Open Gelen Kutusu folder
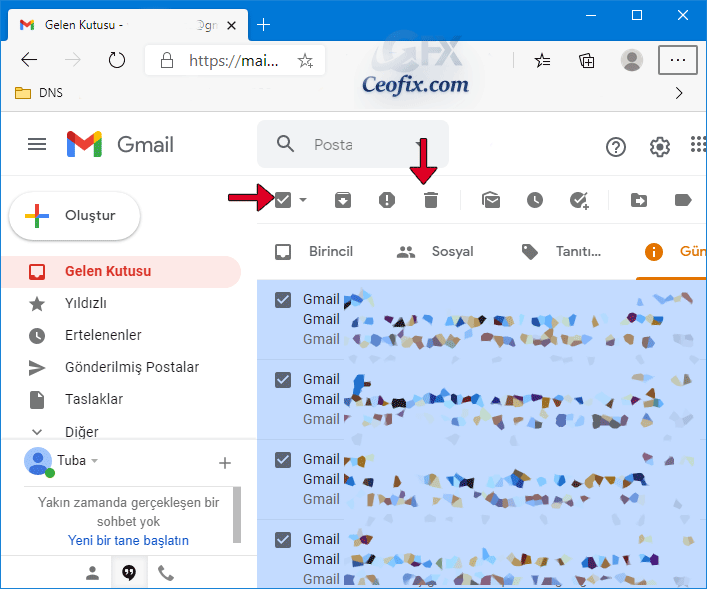This screenshot has width=707, height=589. click(x=121, y=271)
